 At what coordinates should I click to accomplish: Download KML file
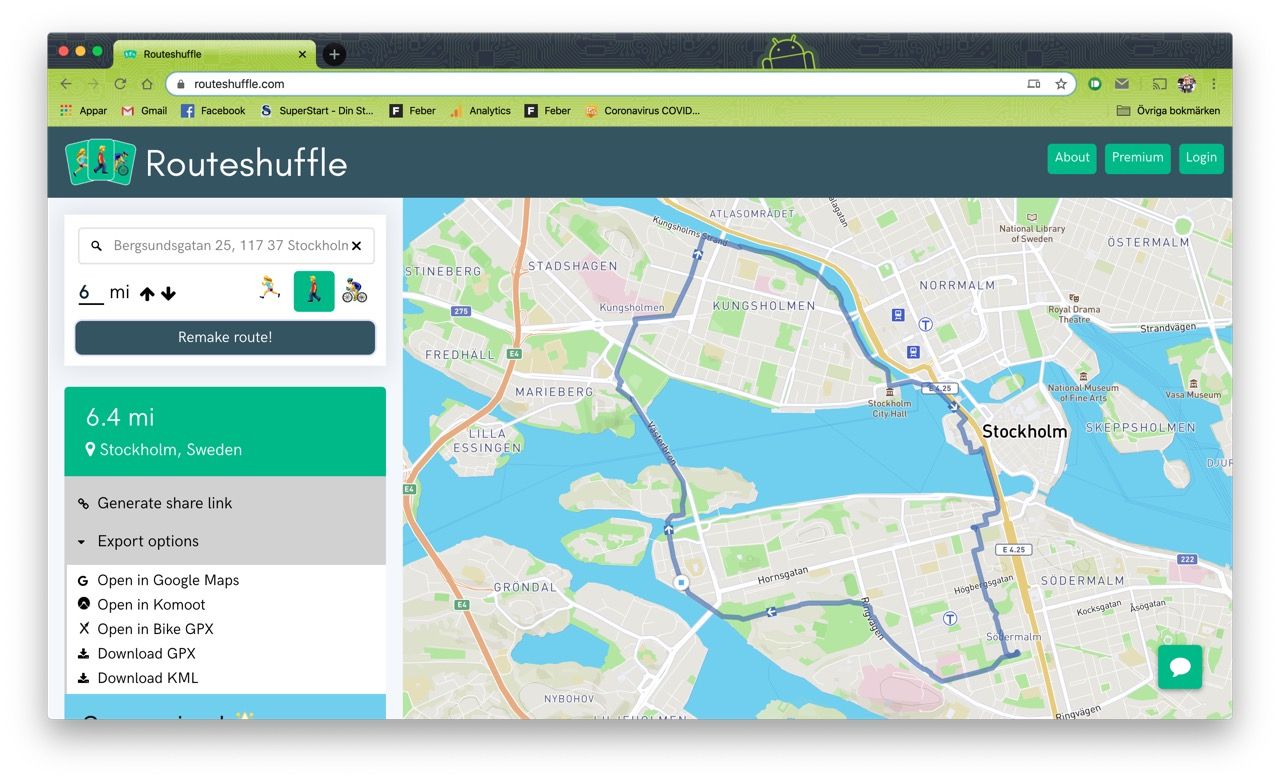pyautogui.click(x=147, y=678)
